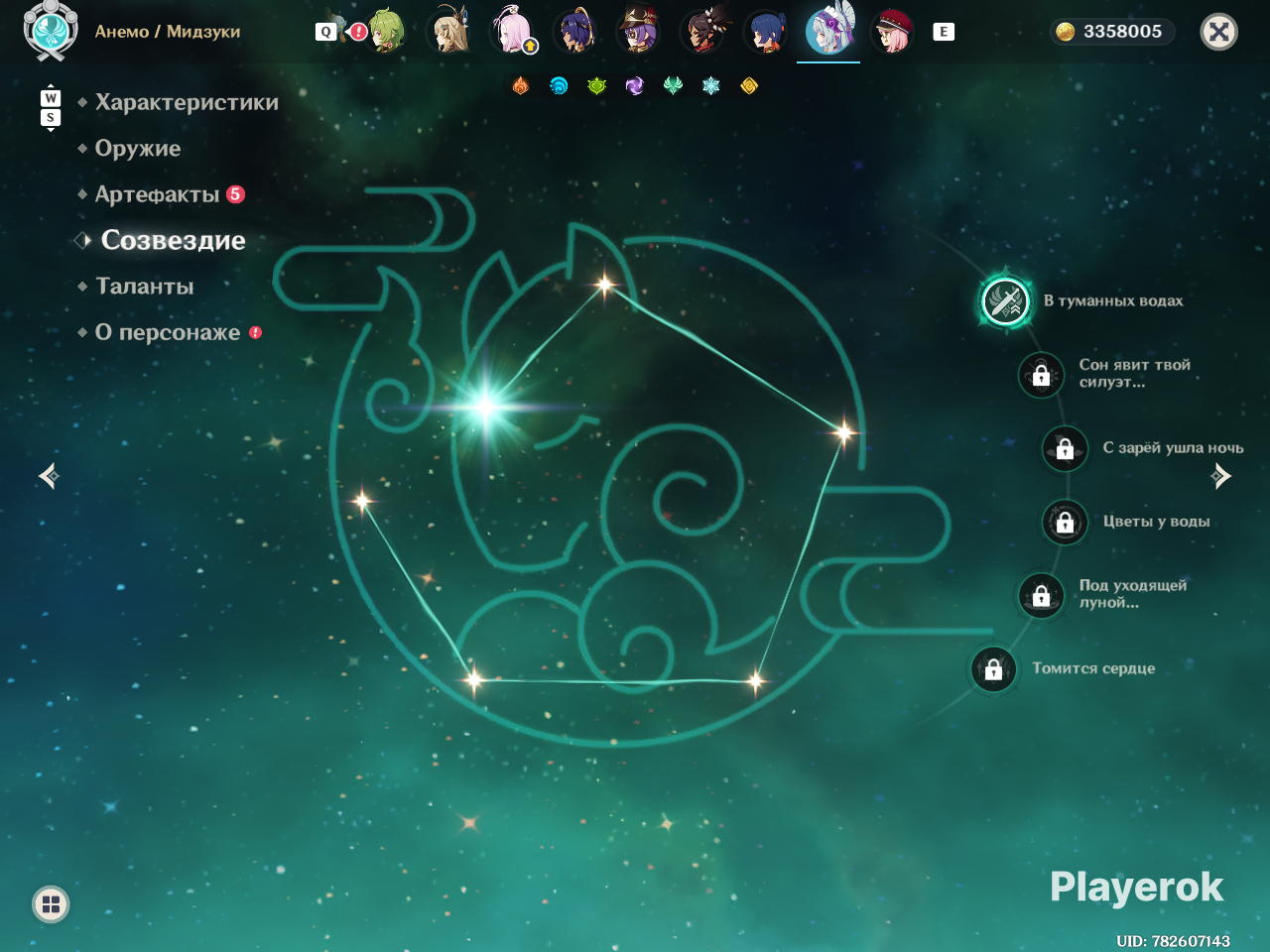Click the Томится сердце label
Image resolution: width=1270 pixels, height=952 pixels.
(1093, 668)
